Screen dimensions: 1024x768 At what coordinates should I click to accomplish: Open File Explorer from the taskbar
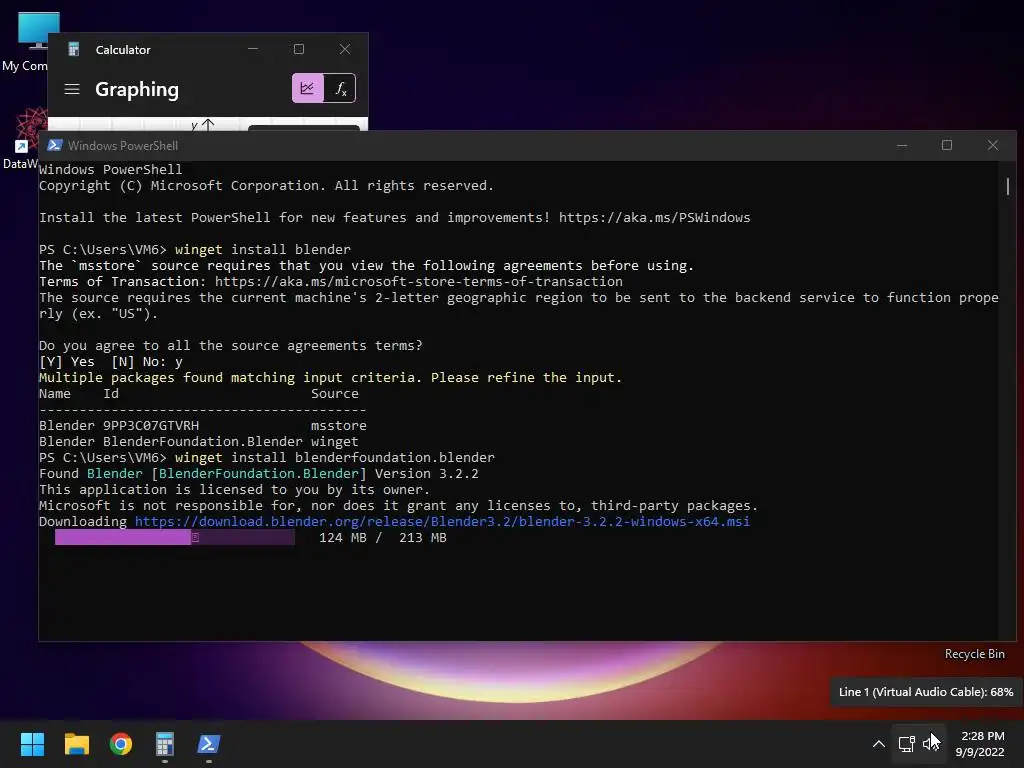point(76,744)
